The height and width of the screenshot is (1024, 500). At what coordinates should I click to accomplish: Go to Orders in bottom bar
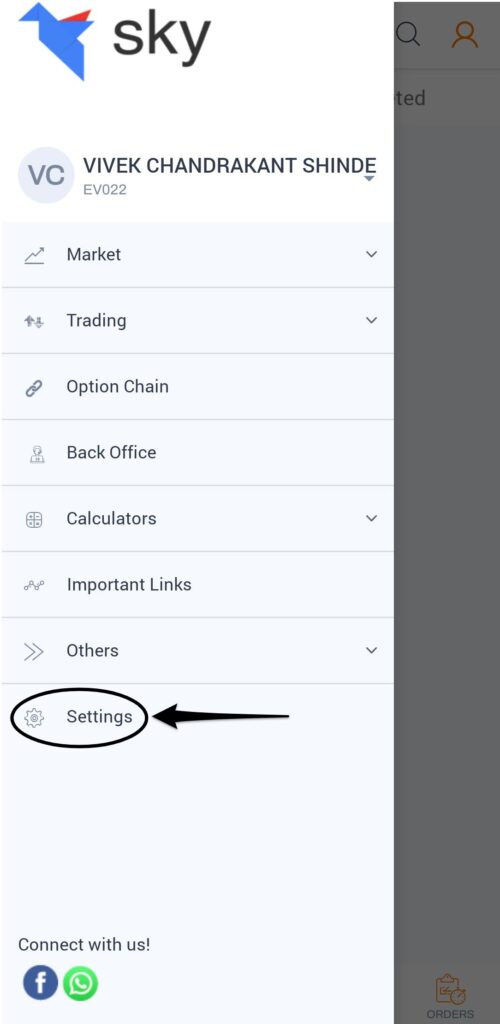tap(450, 996)
